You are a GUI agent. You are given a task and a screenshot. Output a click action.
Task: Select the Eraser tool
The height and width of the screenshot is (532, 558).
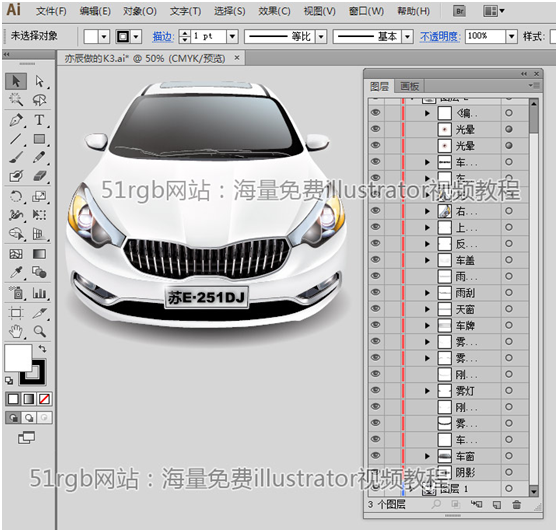click(40, 176)
